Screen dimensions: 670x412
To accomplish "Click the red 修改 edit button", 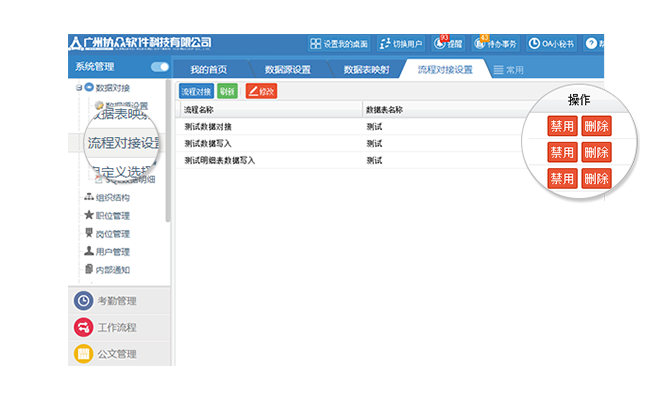I will click(x=261, y=90).
